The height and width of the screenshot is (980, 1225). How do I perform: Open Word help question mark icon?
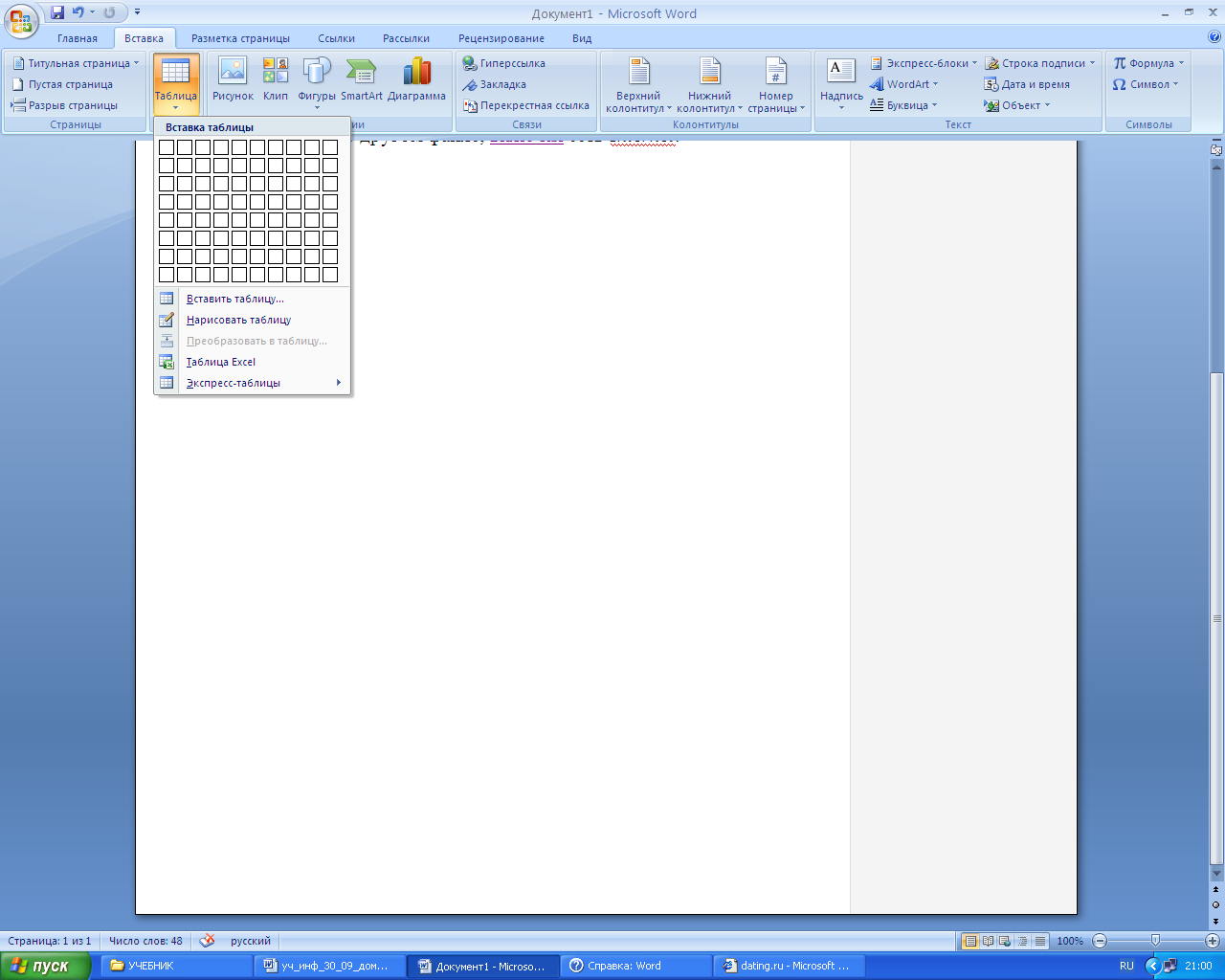(x=1214, y=38)
